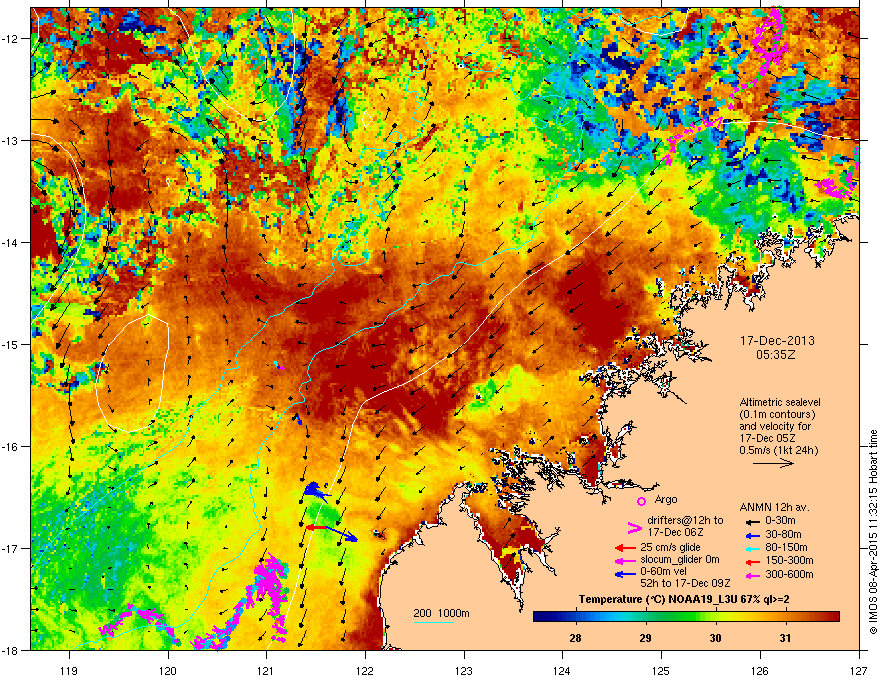
Task: Click the '30-80m' depth label
Action: [x=783, y=534]
